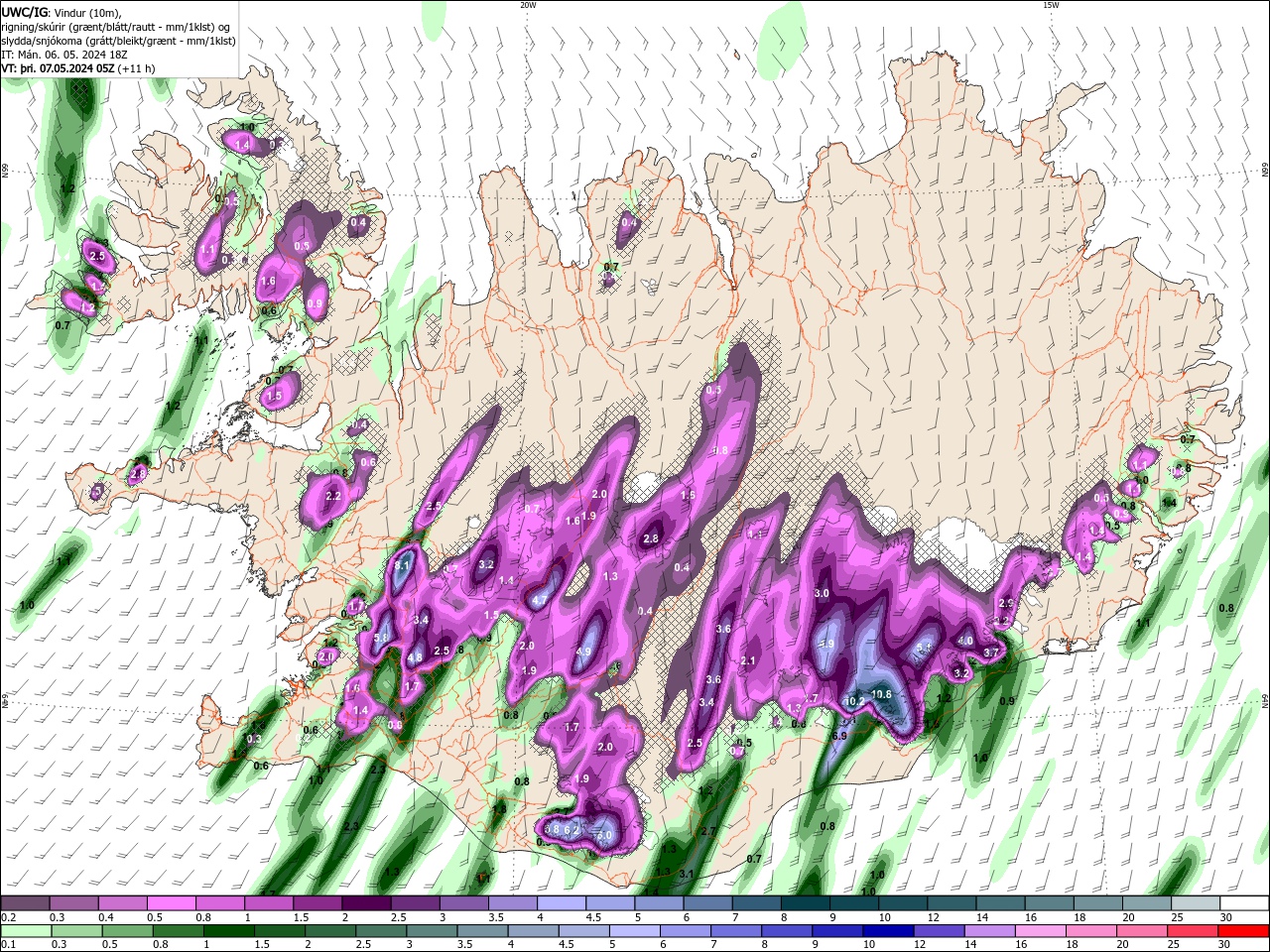Screen dimensions: 1270x952
Task: Click the snow legend swatch between 0.2 and 0.3
Action: coord(25,903)
